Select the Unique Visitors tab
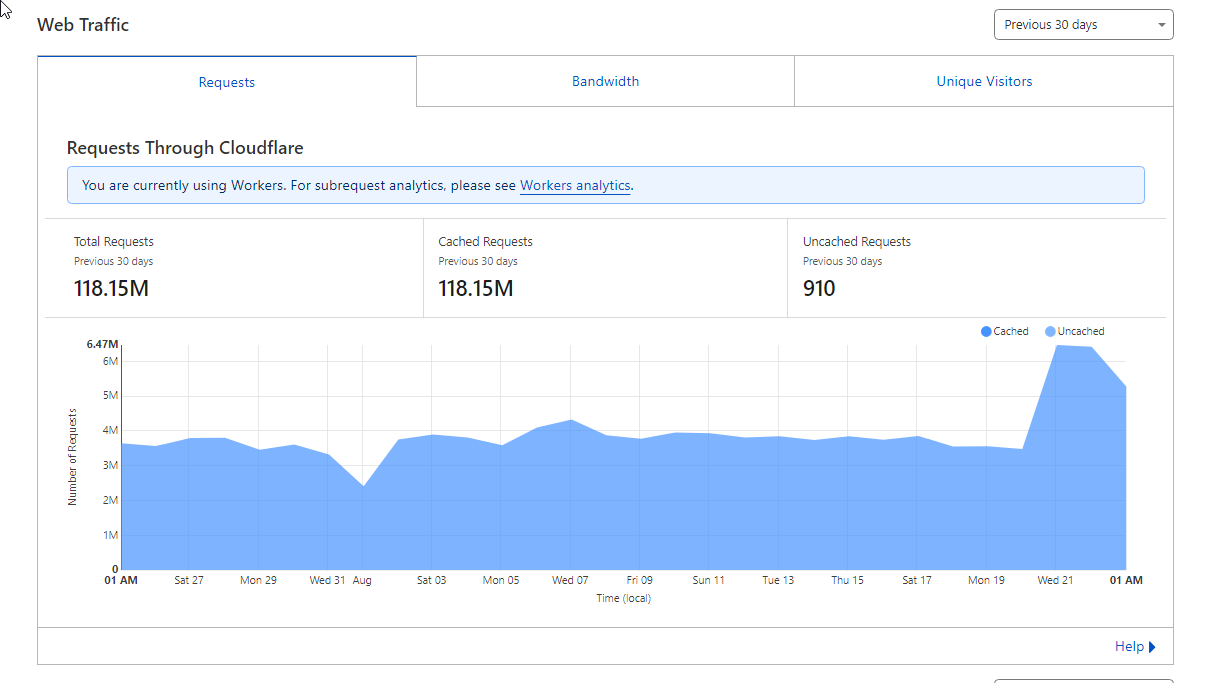 click(984, 81)
